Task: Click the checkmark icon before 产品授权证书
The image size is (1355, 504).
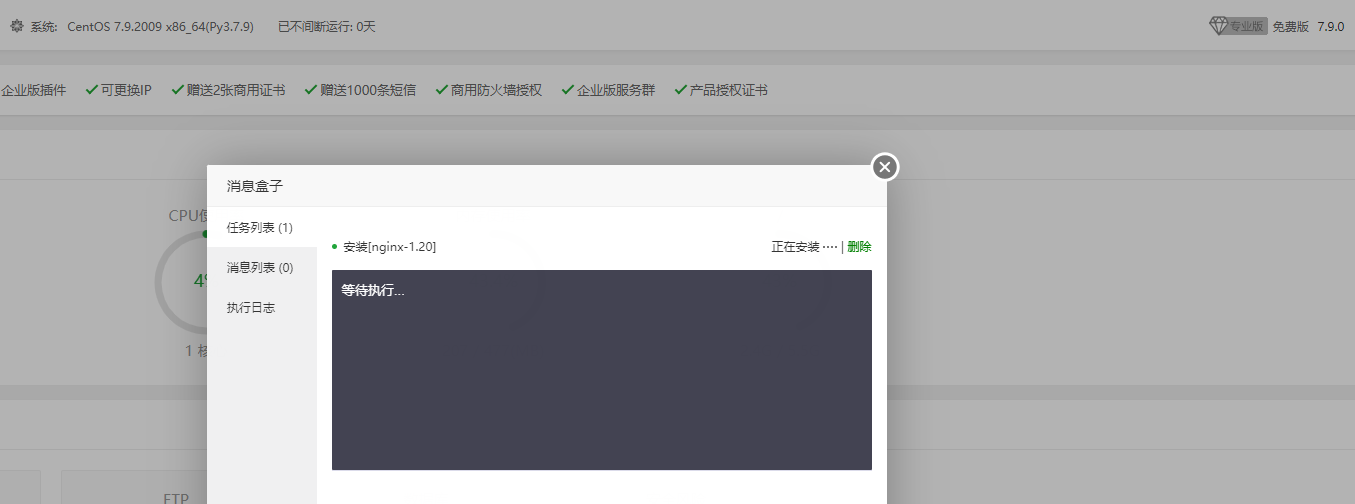Action: 680,90
